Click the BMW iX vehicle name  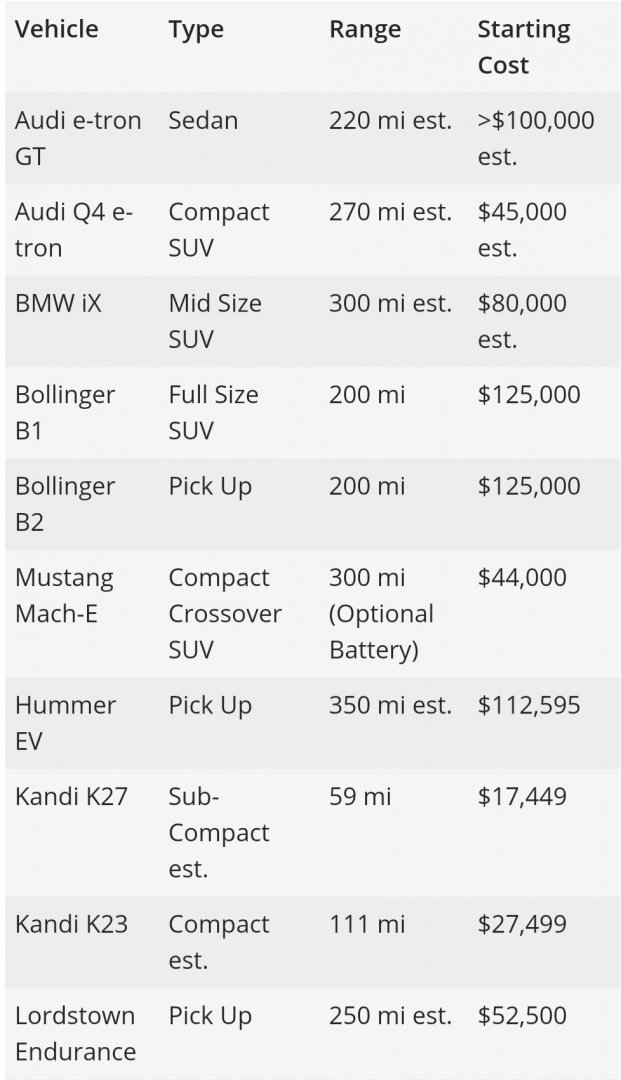pyautogui.click(x=58, y=303)
